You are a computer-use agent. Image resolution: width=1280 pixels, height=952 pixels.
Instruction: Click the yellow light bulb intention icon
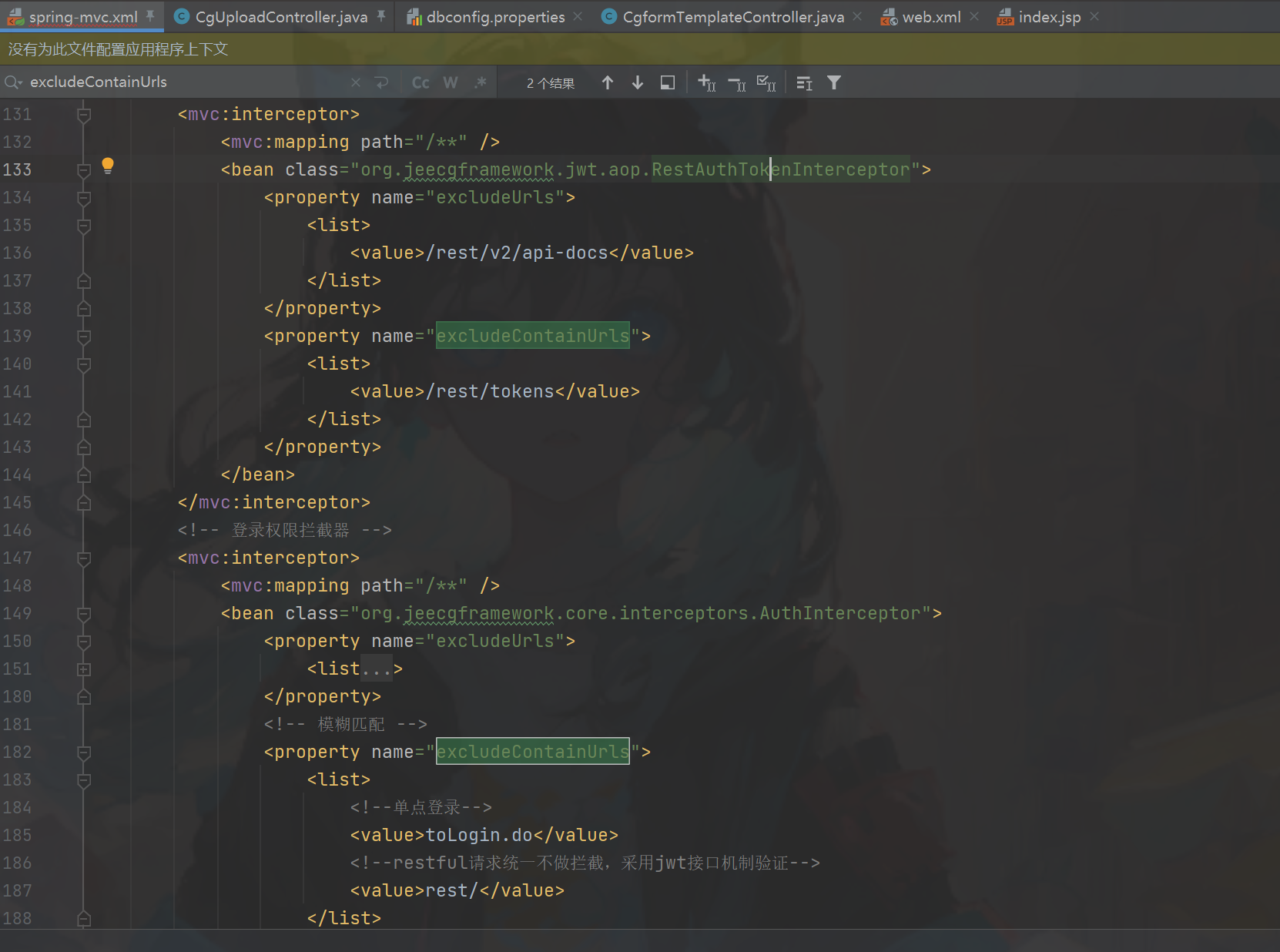108,166
